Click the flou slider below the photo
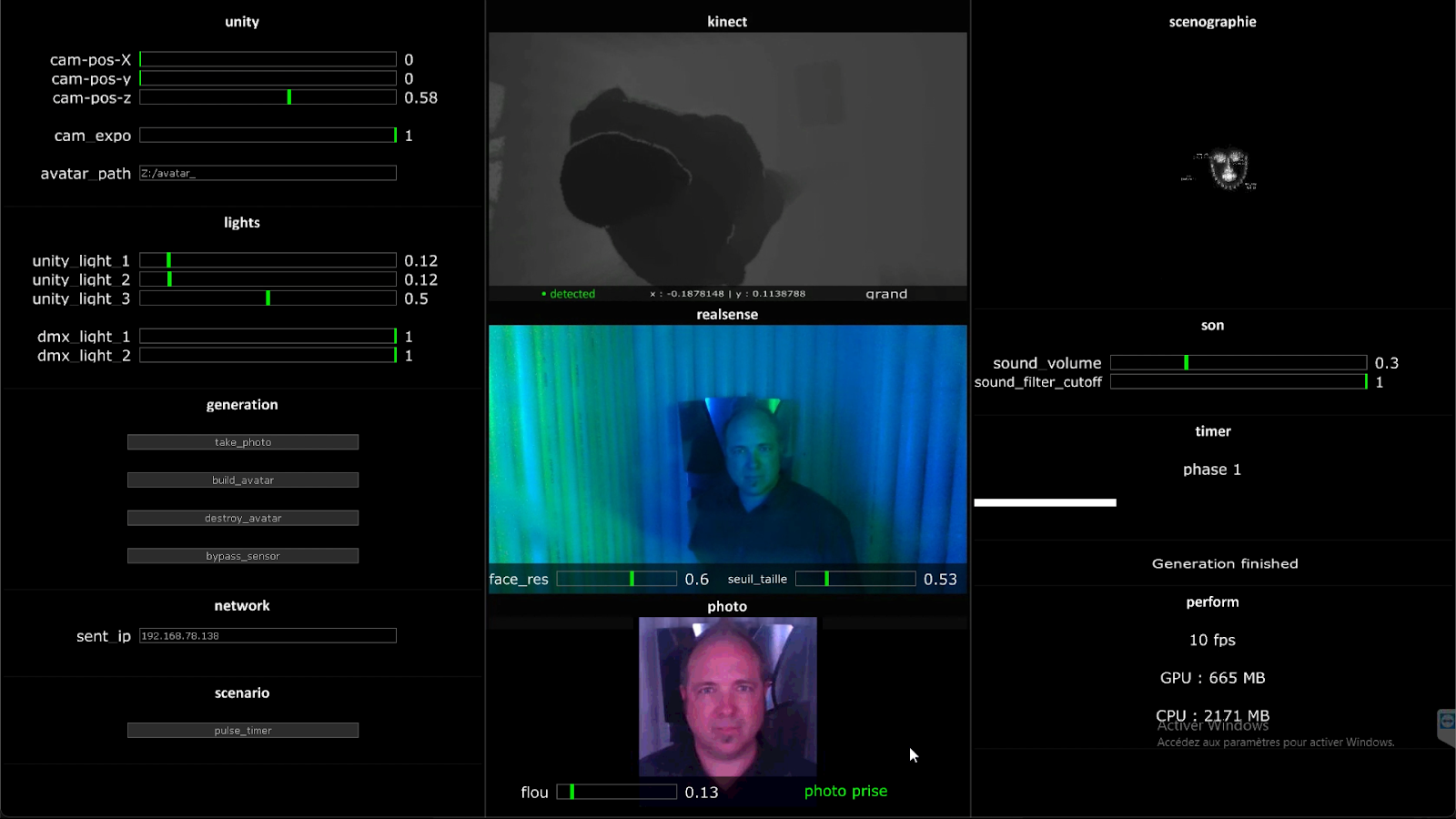Screen dimensions: 1456x819 coord(616,792)
